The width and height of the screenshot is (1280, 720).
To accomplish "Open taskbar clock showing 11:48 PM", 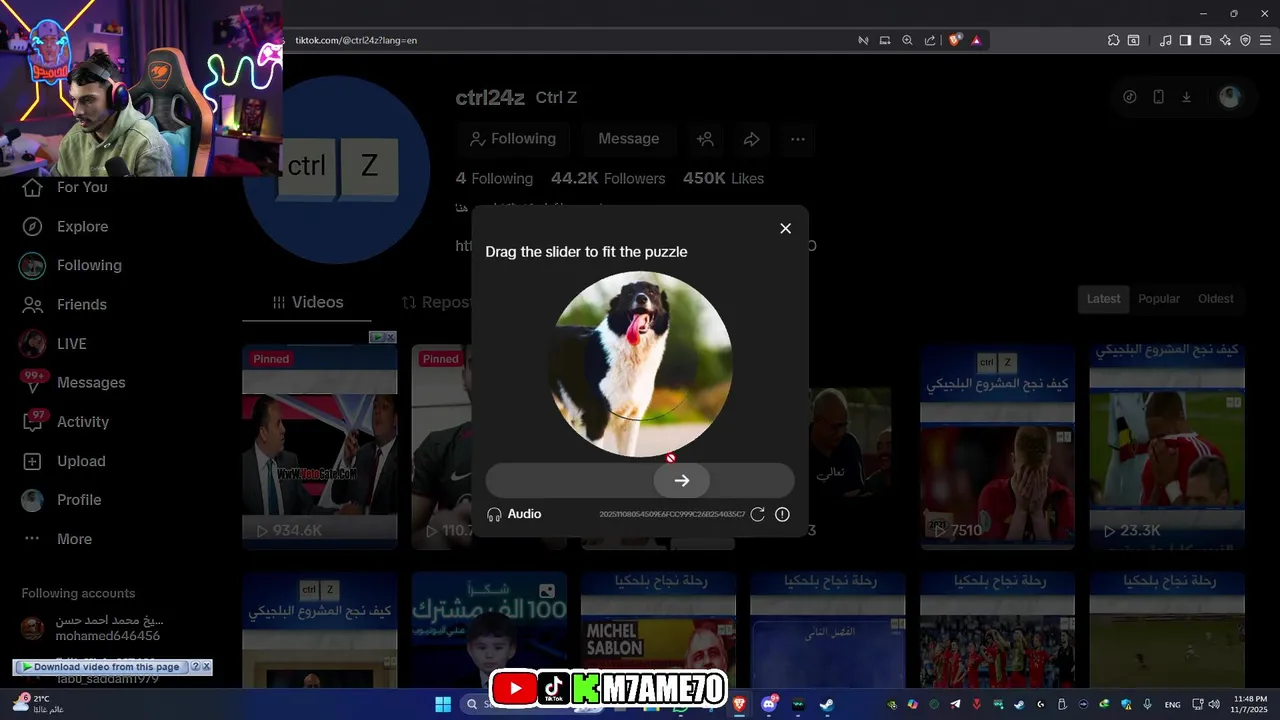I will [x=1250, y=704].
